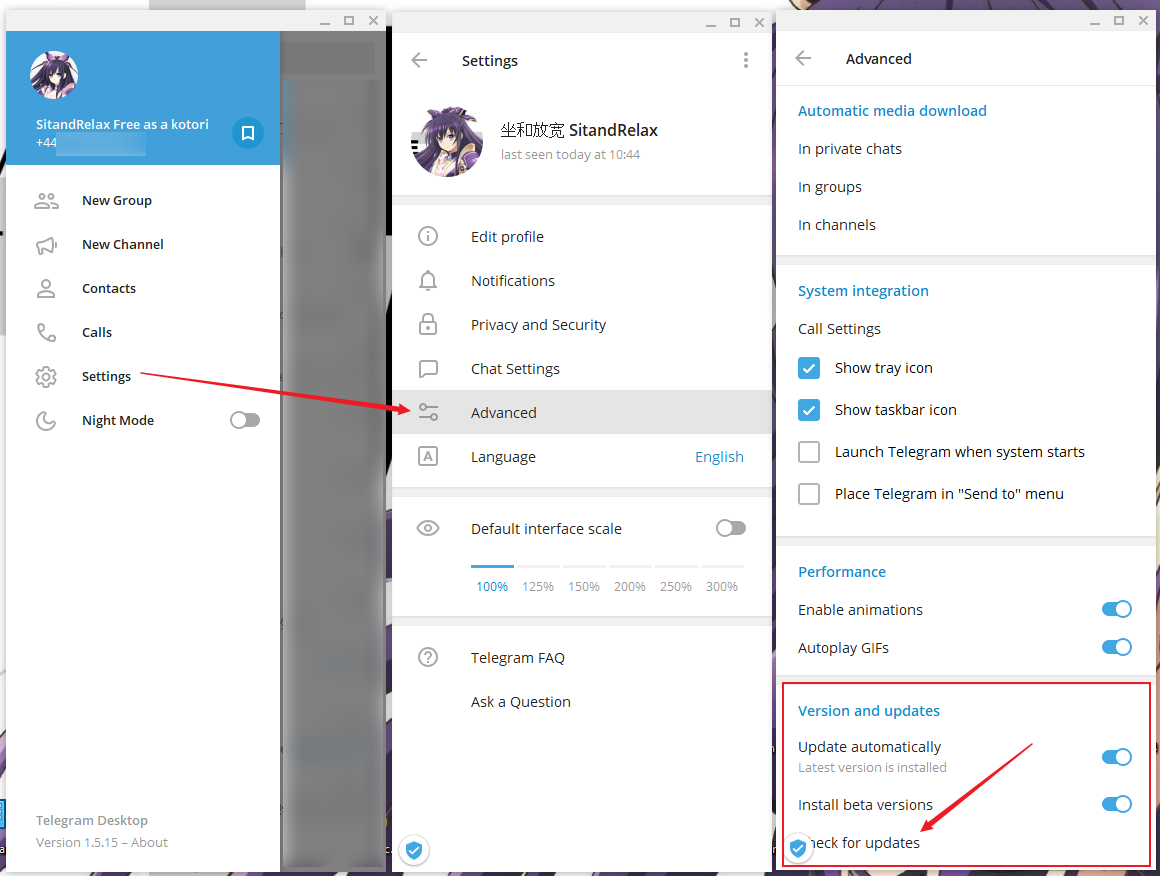The image size is (1160, 876).
Task: Click the Contacts person icon
Action: point(46,289)
